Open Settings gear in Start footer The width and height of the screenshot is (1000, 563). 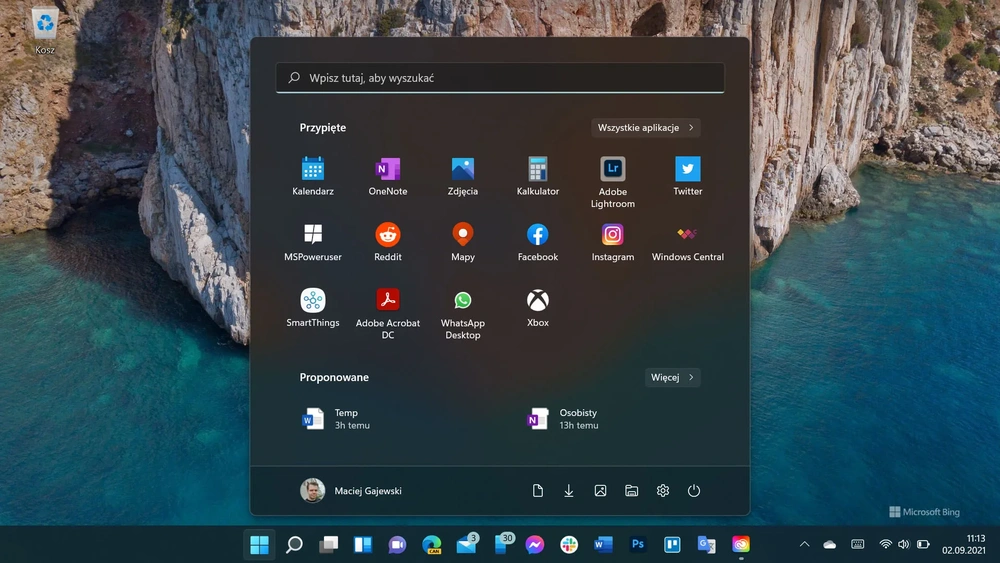point(663,490)
